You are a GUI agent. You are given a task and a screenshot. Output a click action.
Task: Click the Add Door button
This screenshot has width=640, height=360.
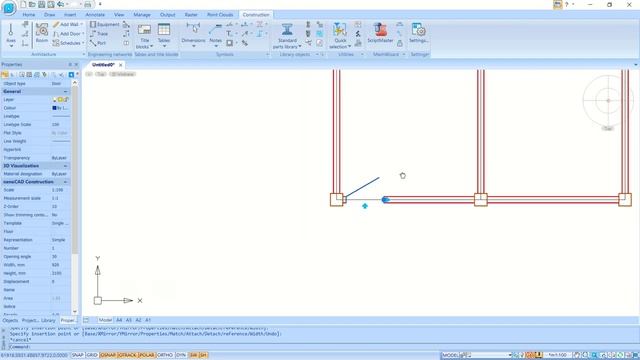(66, 34)
